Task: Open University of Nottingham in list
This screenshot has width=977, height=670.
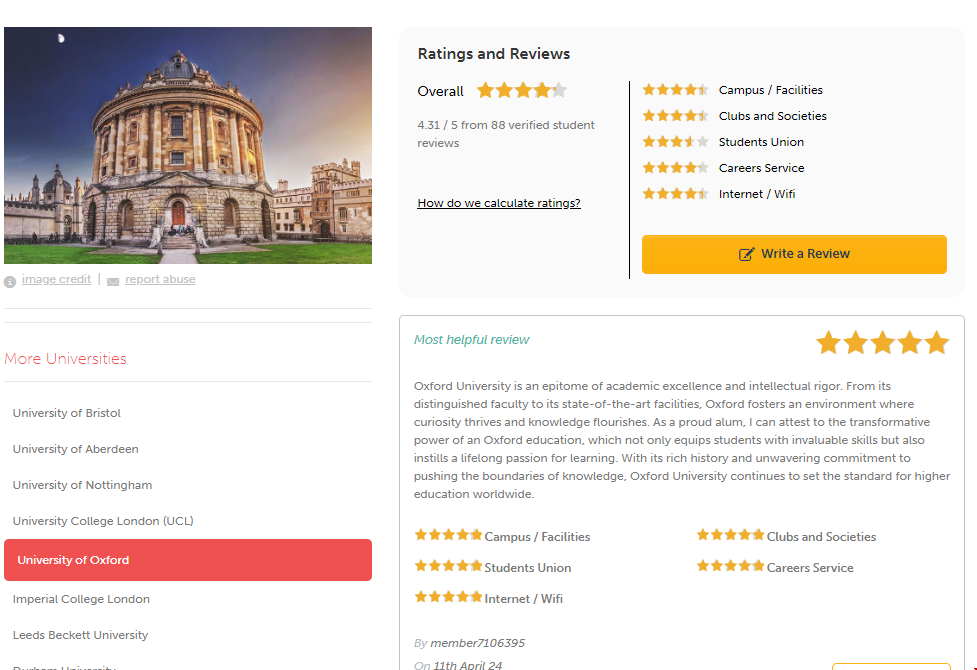Action: [83, 485]
